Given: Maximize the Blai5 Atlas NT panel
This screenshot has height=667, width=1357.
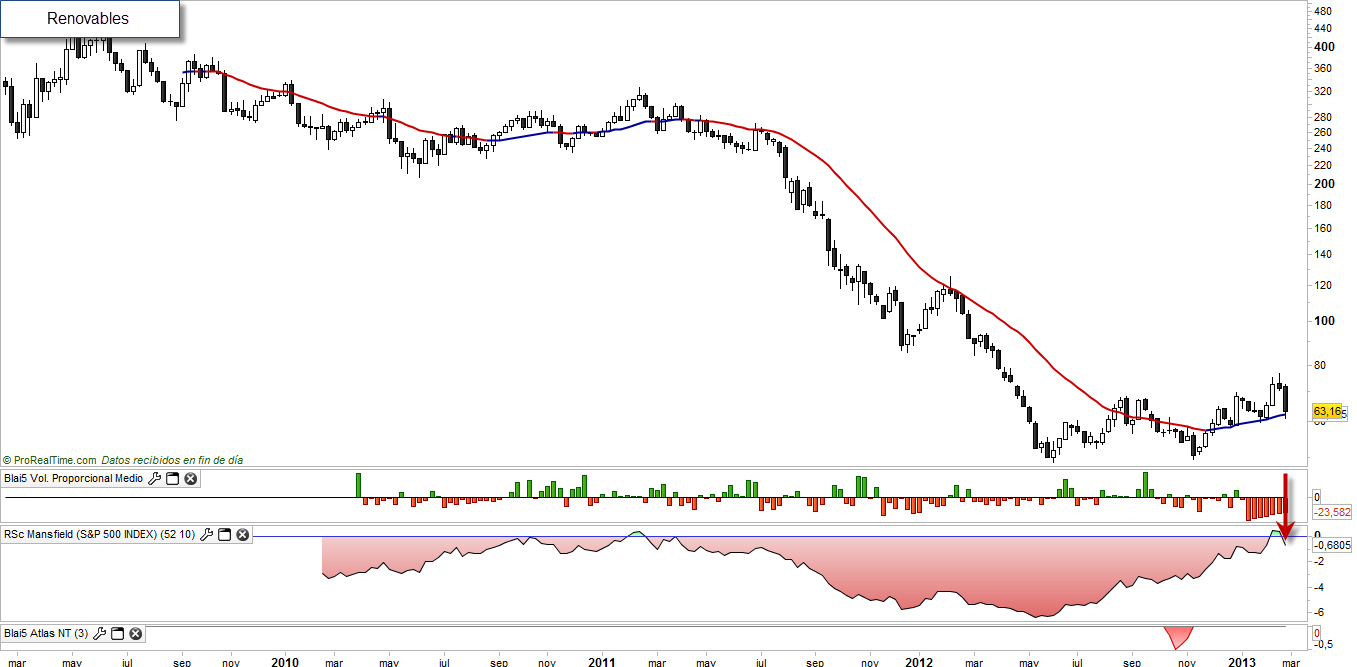Looking at the screenshot, I should [x=118, y=634].
